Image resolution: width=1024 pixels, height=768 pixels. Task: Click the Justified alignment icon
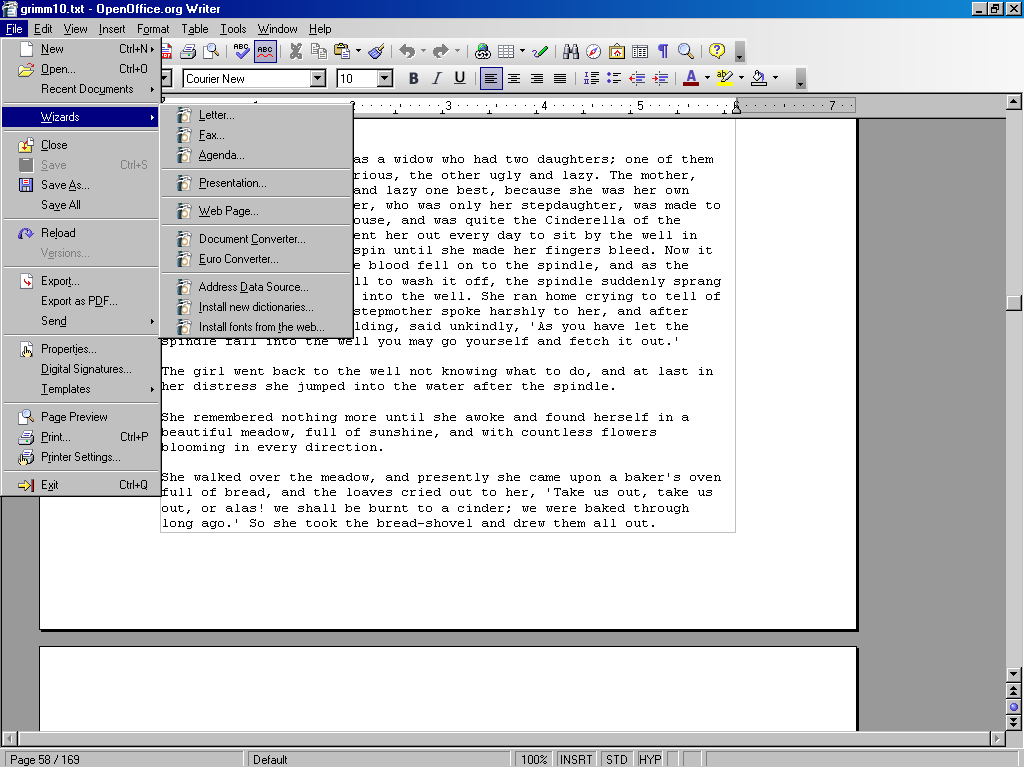560,78
